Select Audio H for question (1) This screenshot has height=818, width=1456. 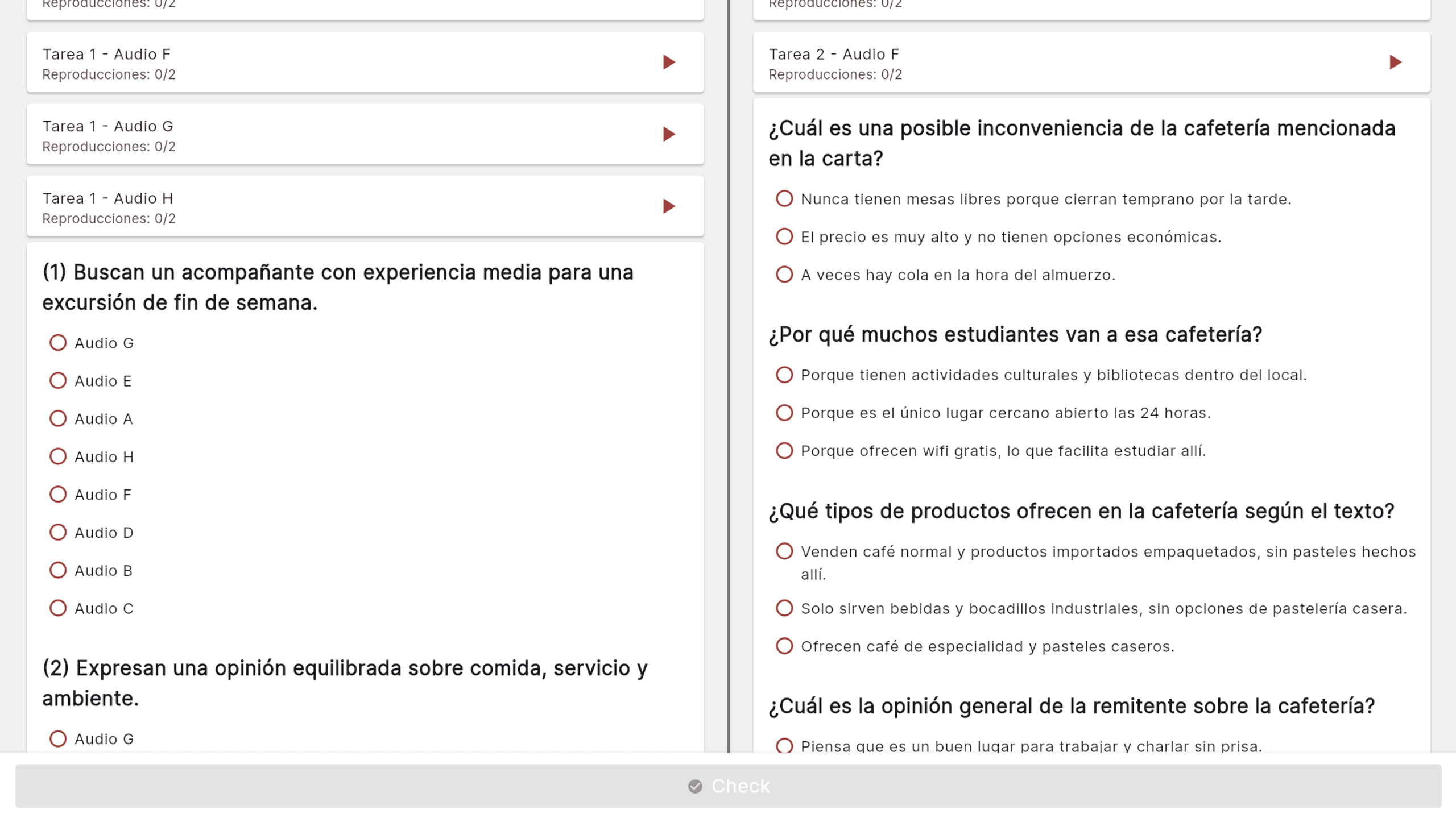coord(58,456)
